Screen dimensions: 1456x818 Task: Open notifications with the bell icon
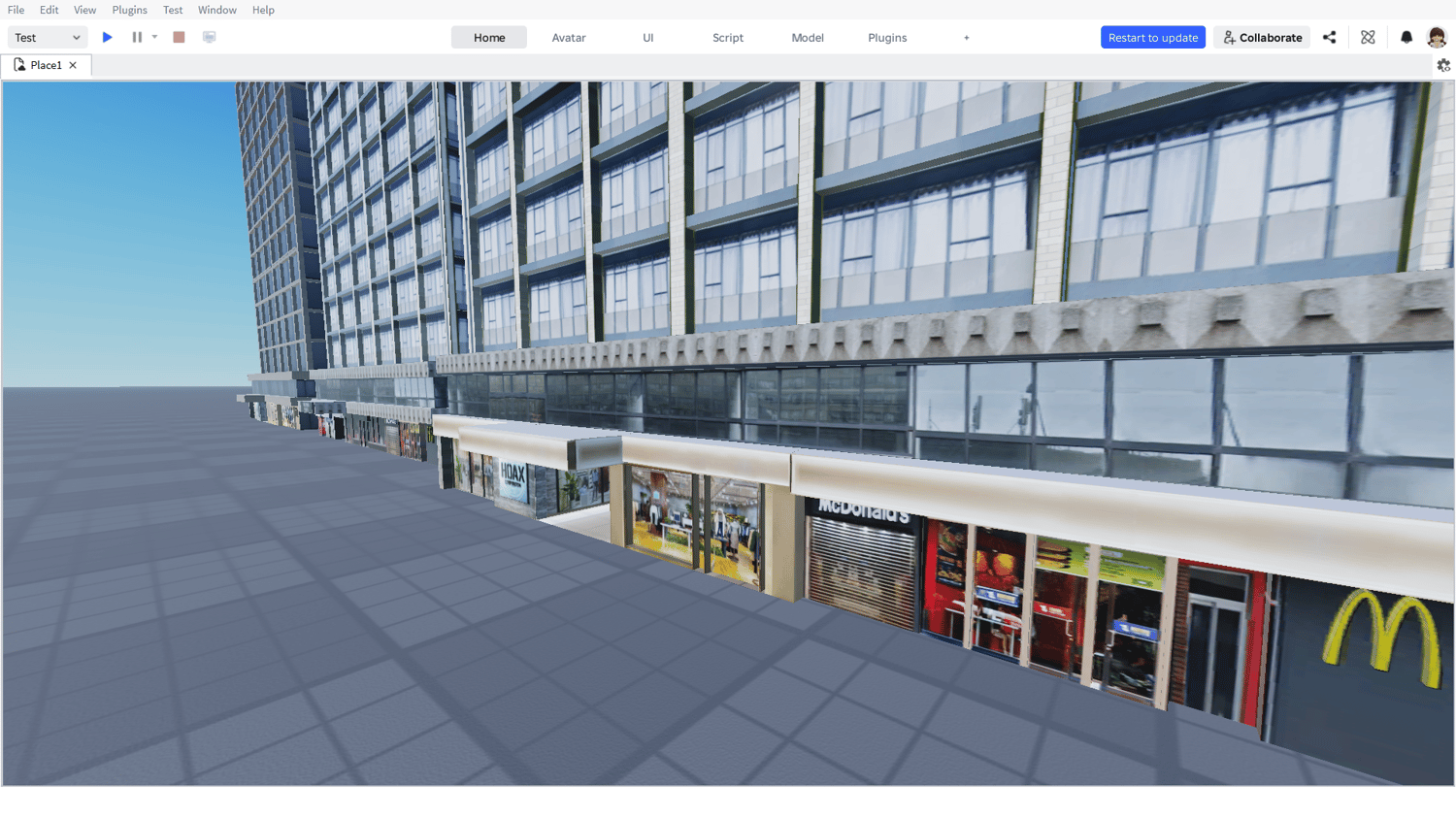coord(1406,38)
